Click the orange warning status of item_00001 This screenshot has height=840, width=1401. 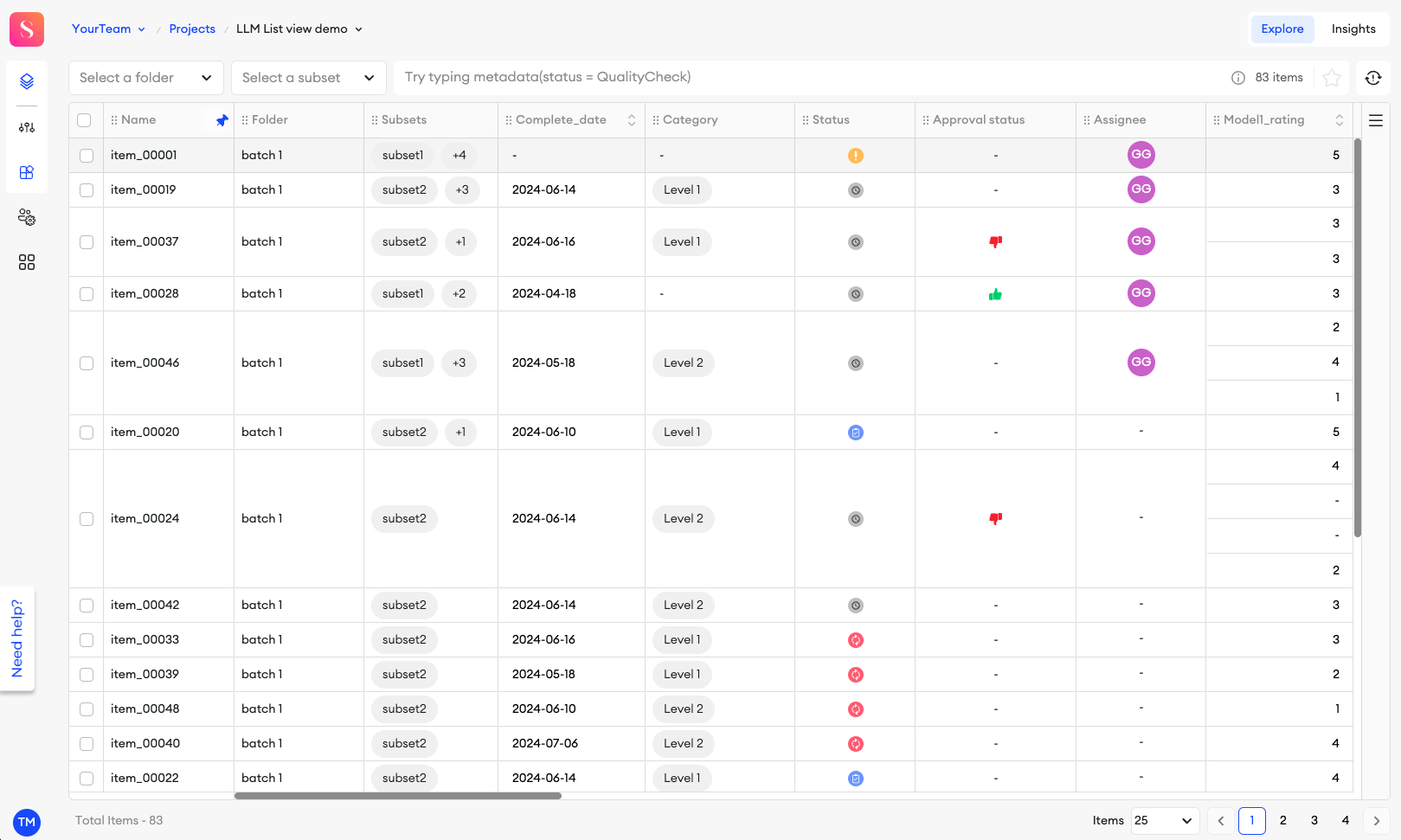coord(856,156)
